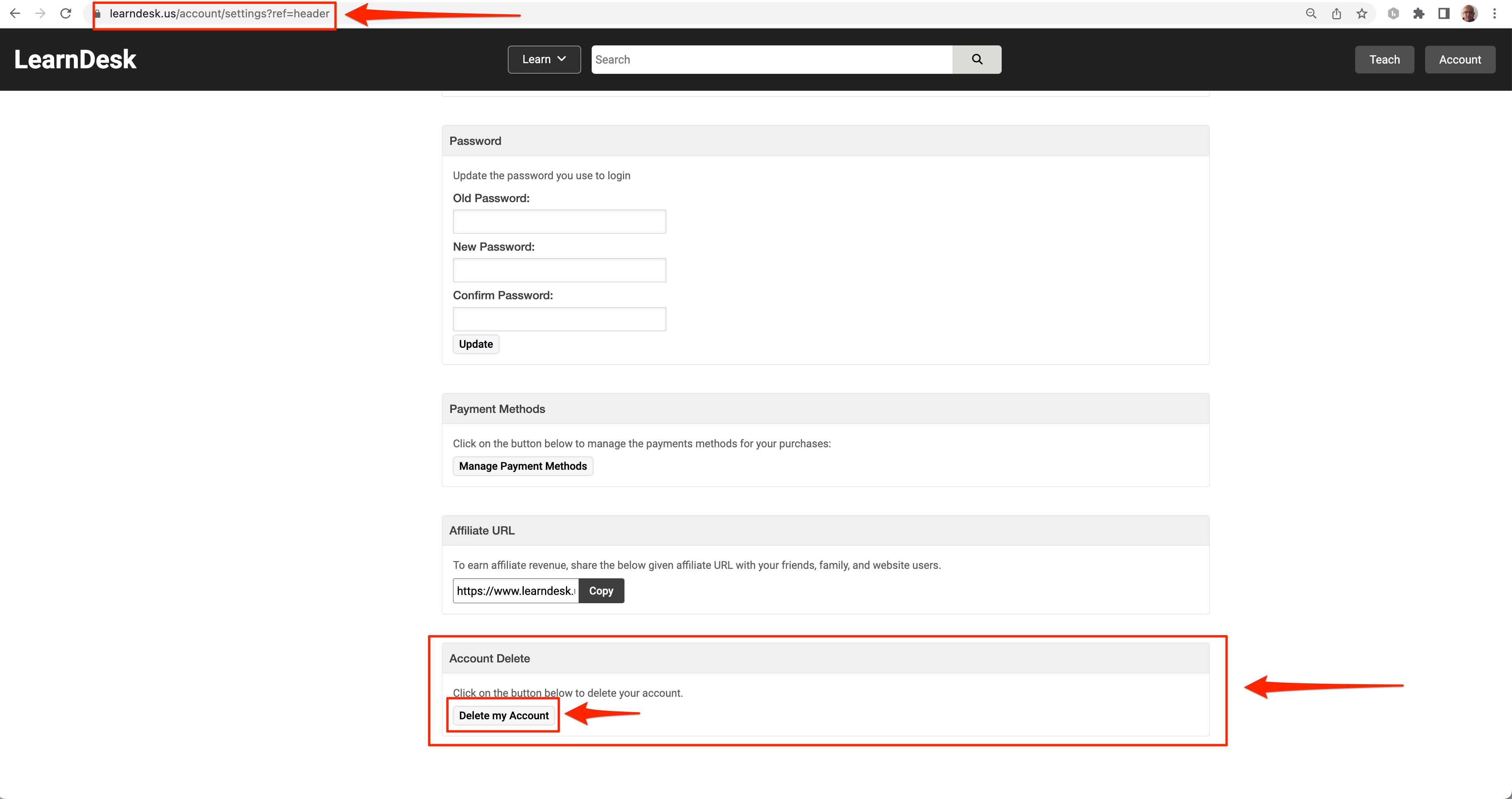This screenshot has height=799, width=1512.
Task: Click the browser address bar URL
Action: [219, 13]
